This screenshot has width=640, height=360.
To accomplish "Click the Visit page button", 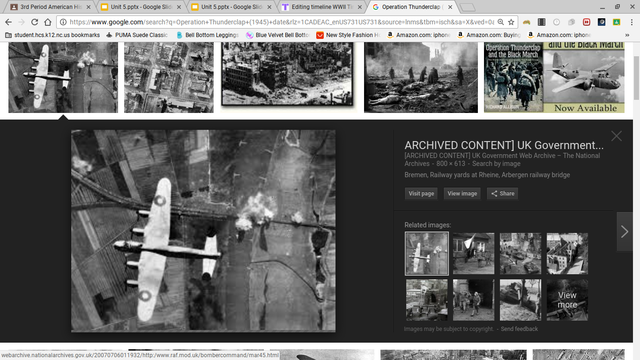I will pos(421,193).
